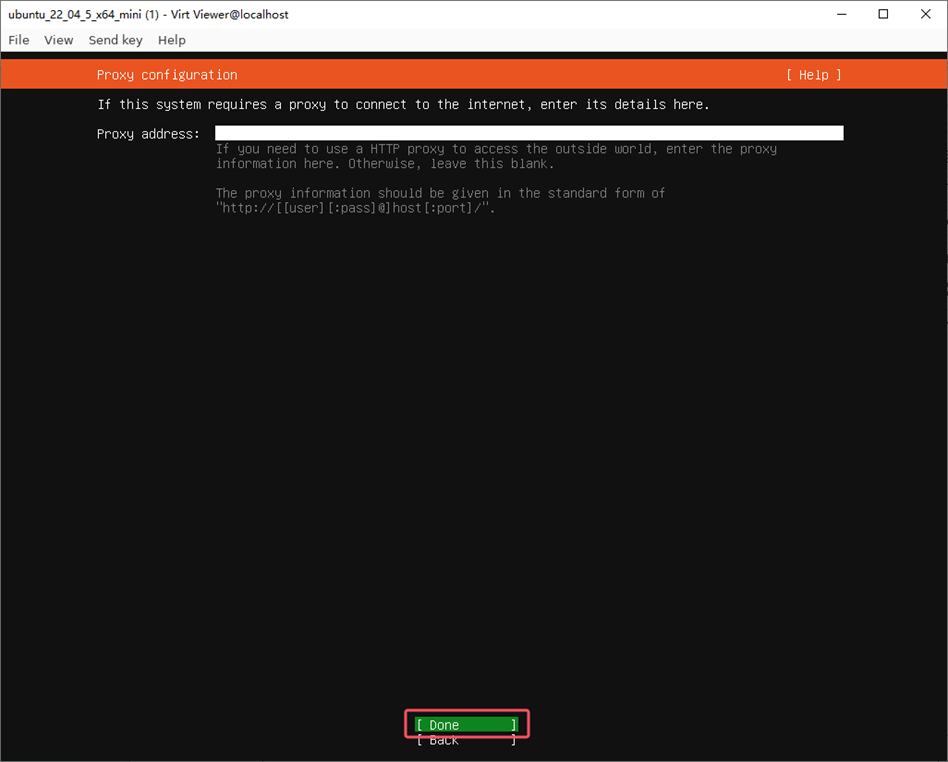
Task: Click the window title 'ubuntu_22_04_5_x64_mini (1)'
Action: [x=83, y=15]
